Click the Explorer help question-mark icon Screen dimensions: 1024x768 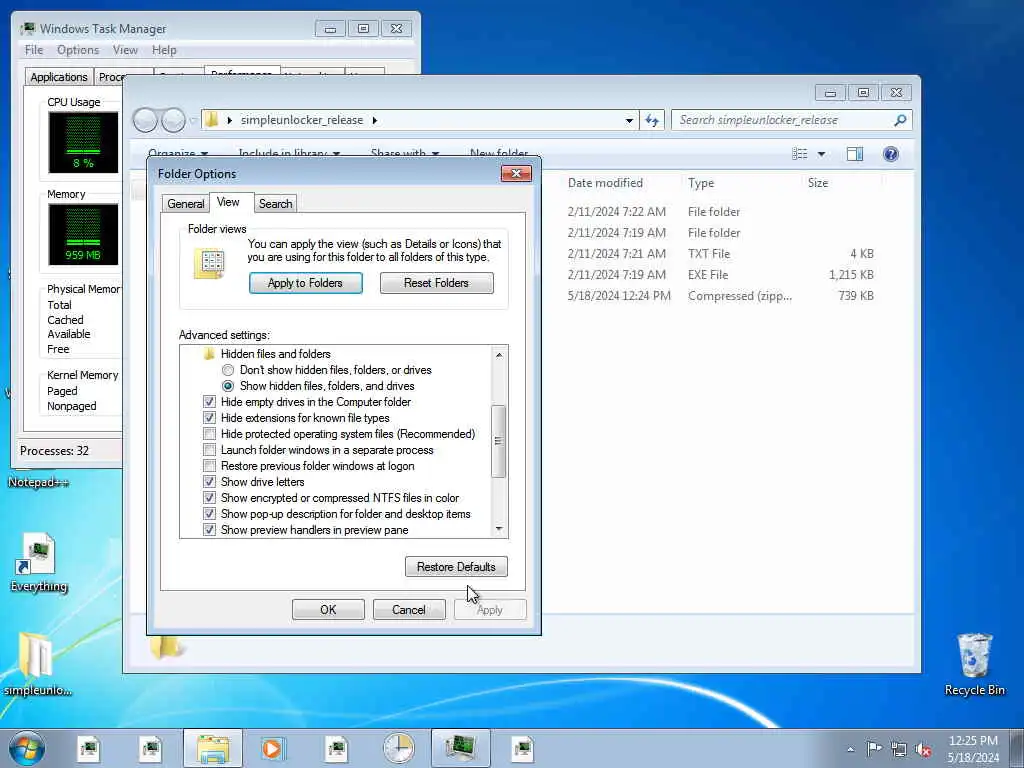(890, 154)
